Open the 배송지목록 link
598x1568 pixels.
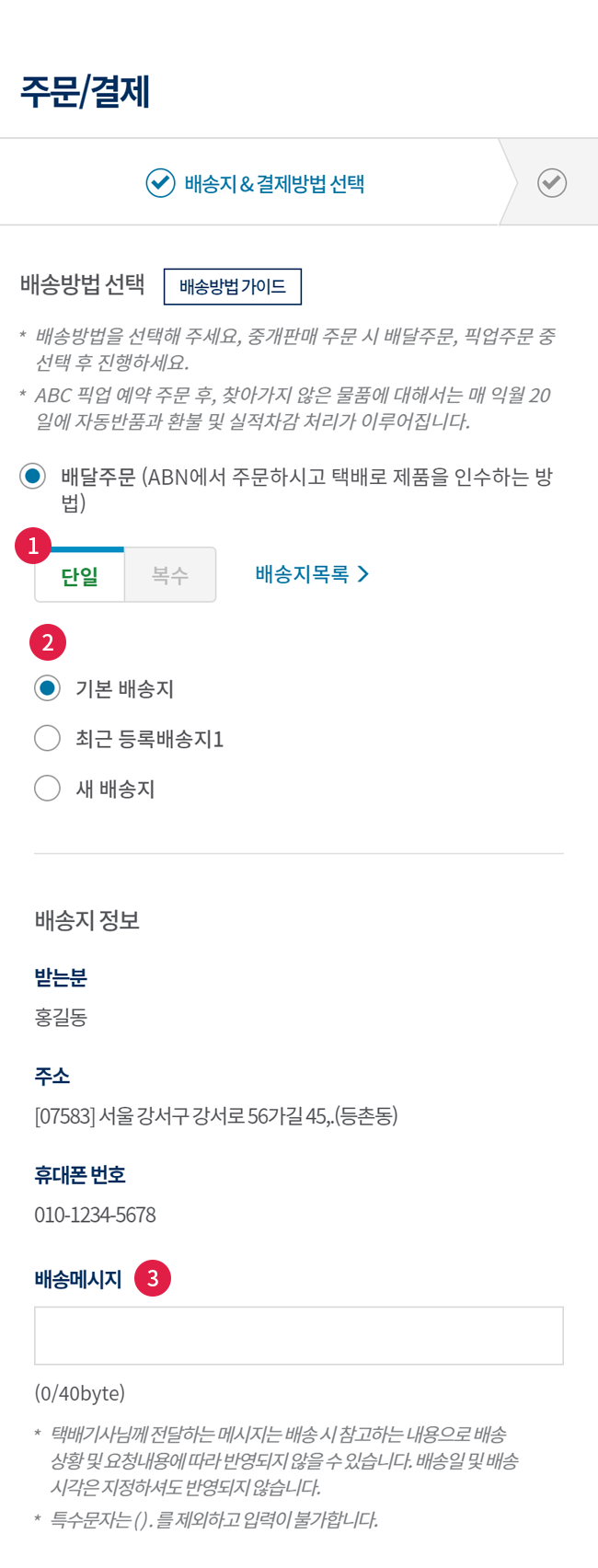(x=312, y=574)
